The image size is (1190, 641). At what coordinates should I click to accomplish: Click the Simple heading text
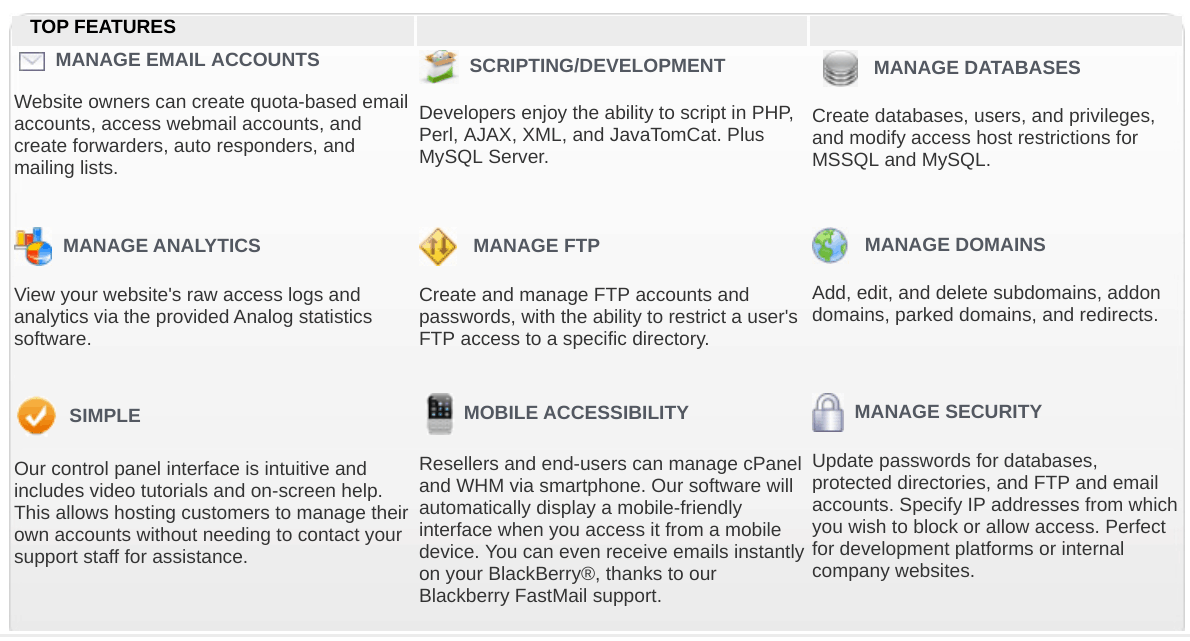click(105, 416)
